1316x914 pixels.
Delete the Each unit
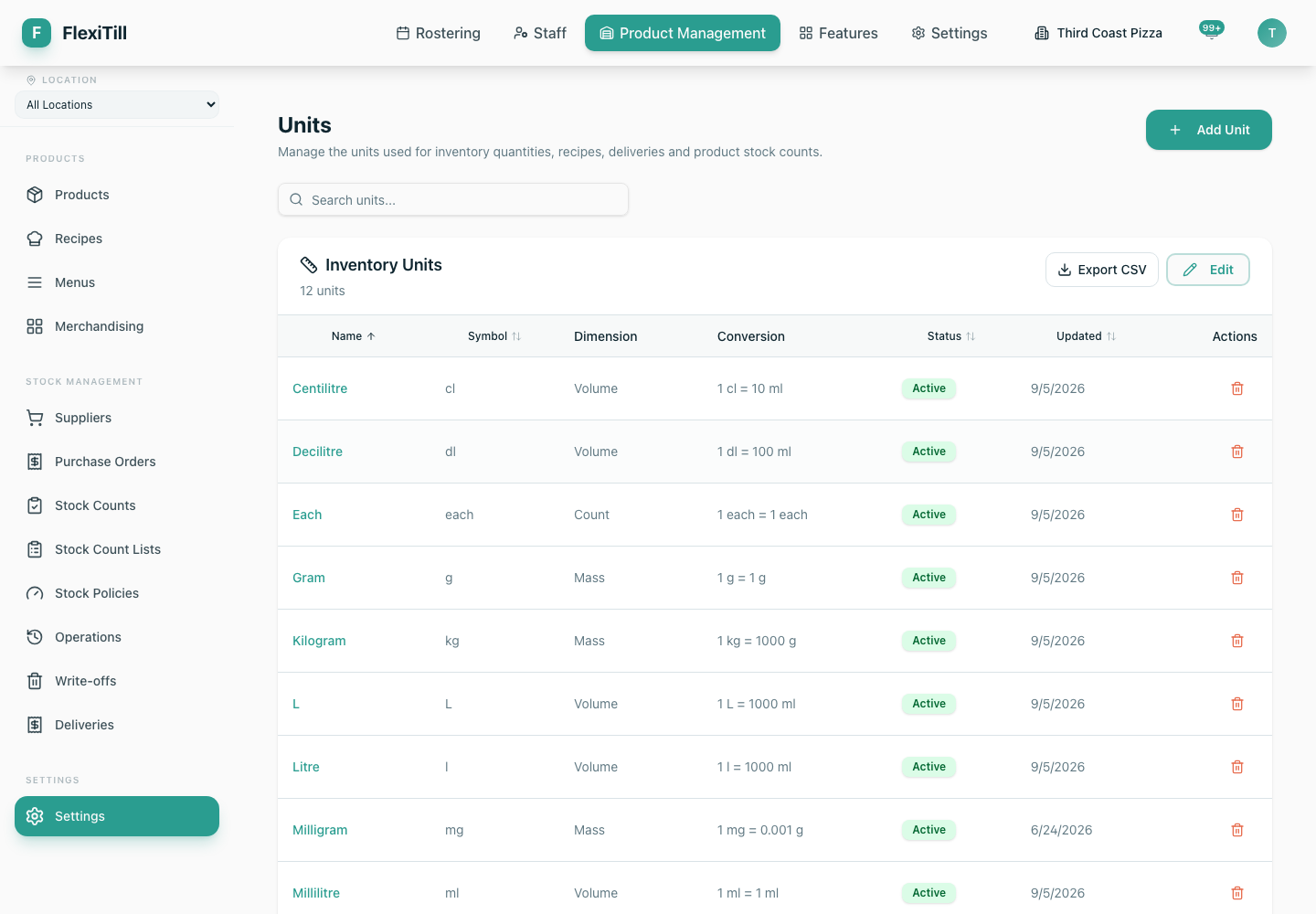[1237, 515]
